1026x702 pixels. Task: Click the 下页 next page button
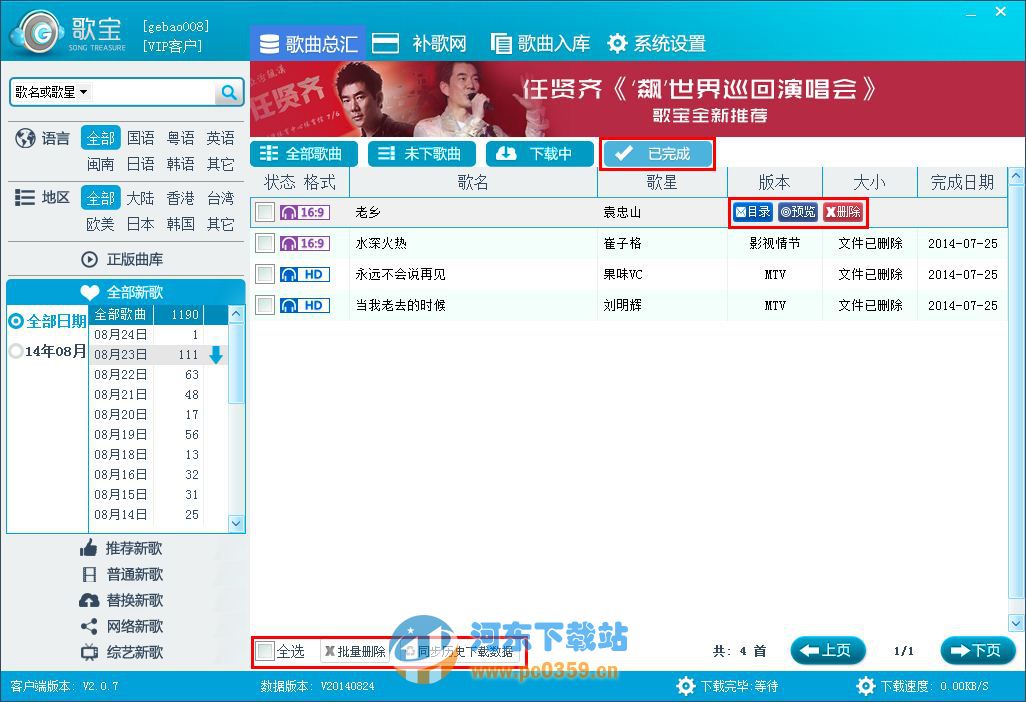tap(977, 650)
